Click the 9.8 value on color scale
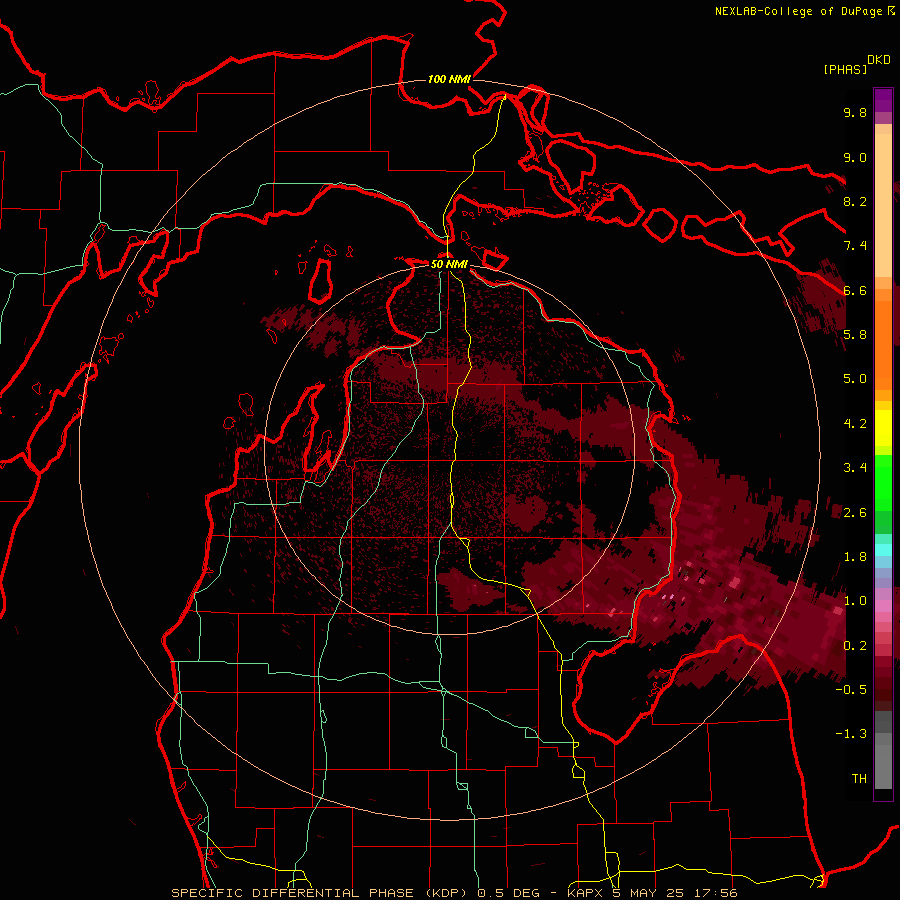The height and width of the screenshot is (900, 900). pos(855,112)
